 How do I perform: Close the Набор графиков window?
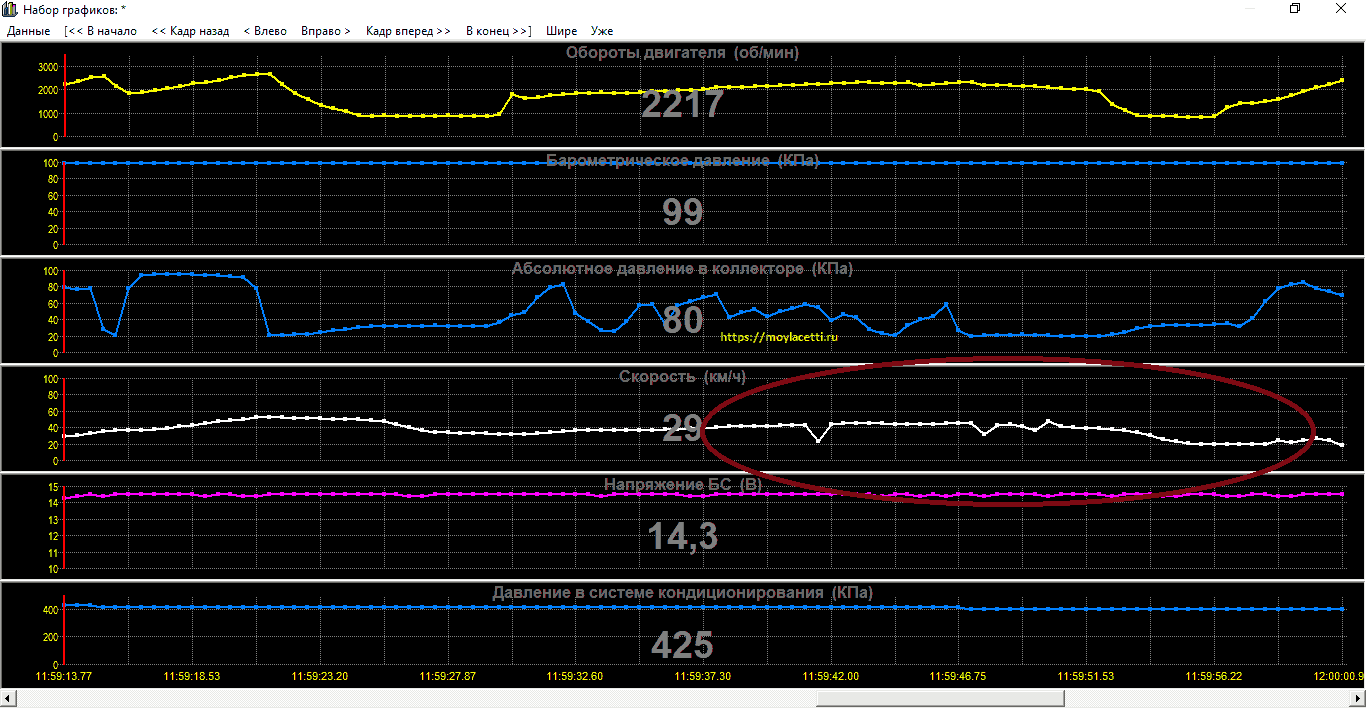pos(1341,9)
